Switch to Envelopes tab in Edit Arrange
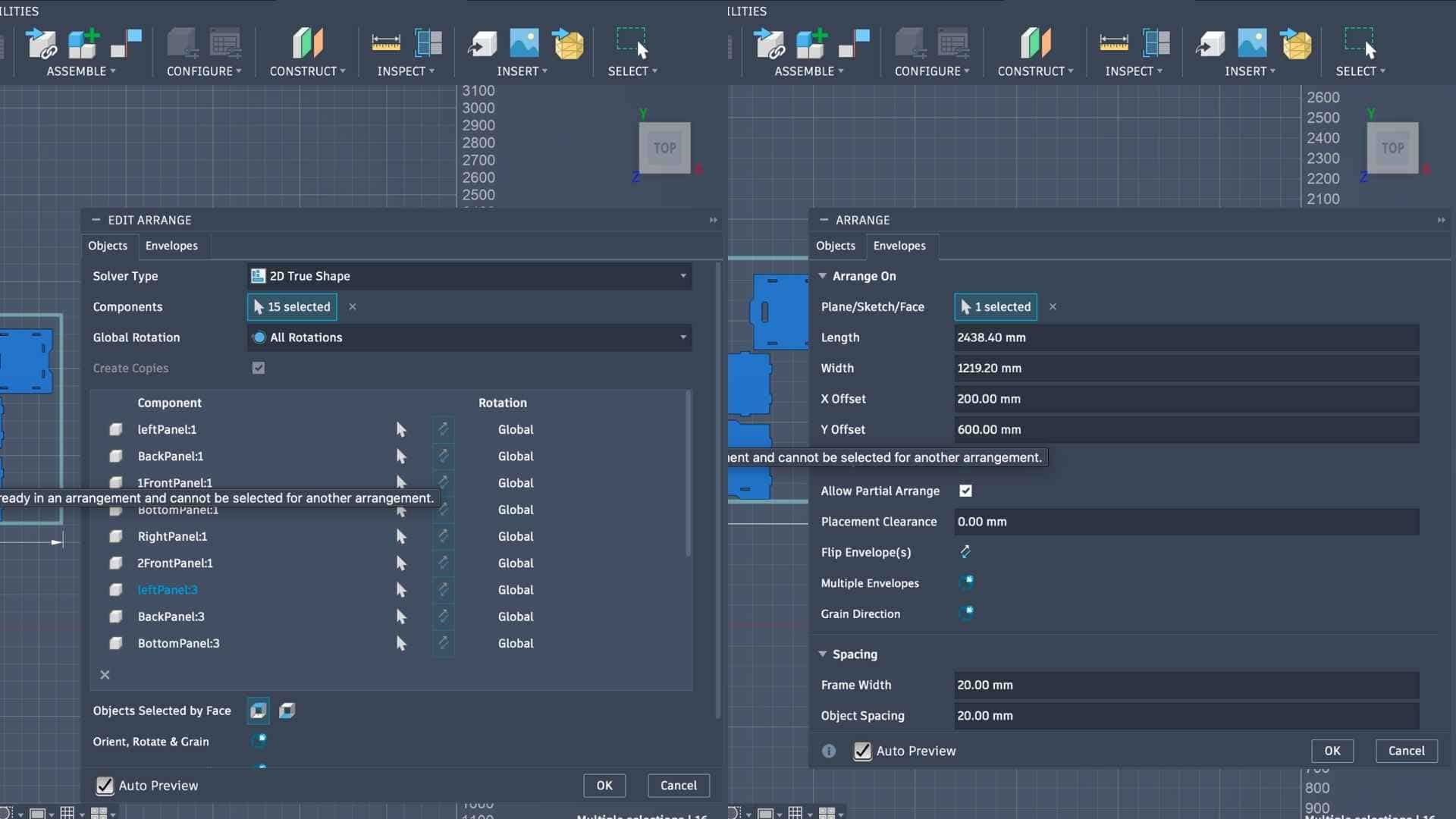Image resolution: width=1456 pixels, height=819 pixels. tap(171, 246)
